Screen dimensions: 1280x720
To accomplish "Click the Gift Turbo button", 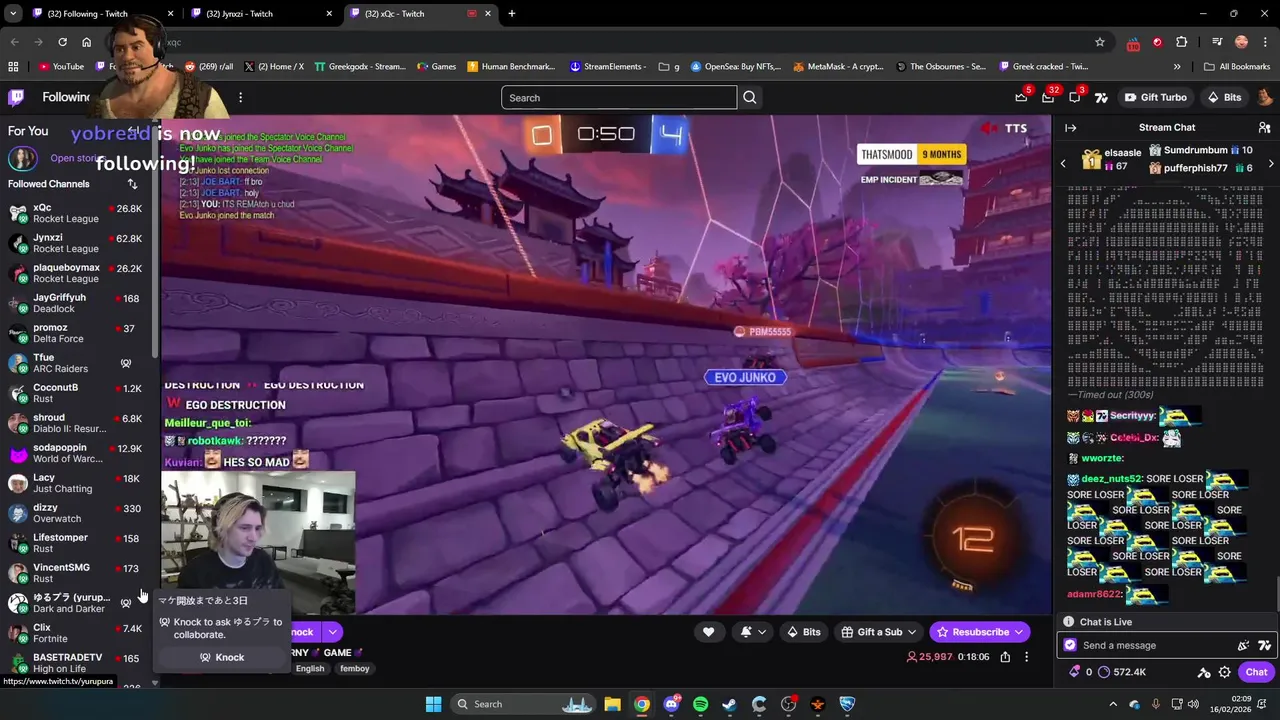I will pyautogui.click(x=1155, y=97).
